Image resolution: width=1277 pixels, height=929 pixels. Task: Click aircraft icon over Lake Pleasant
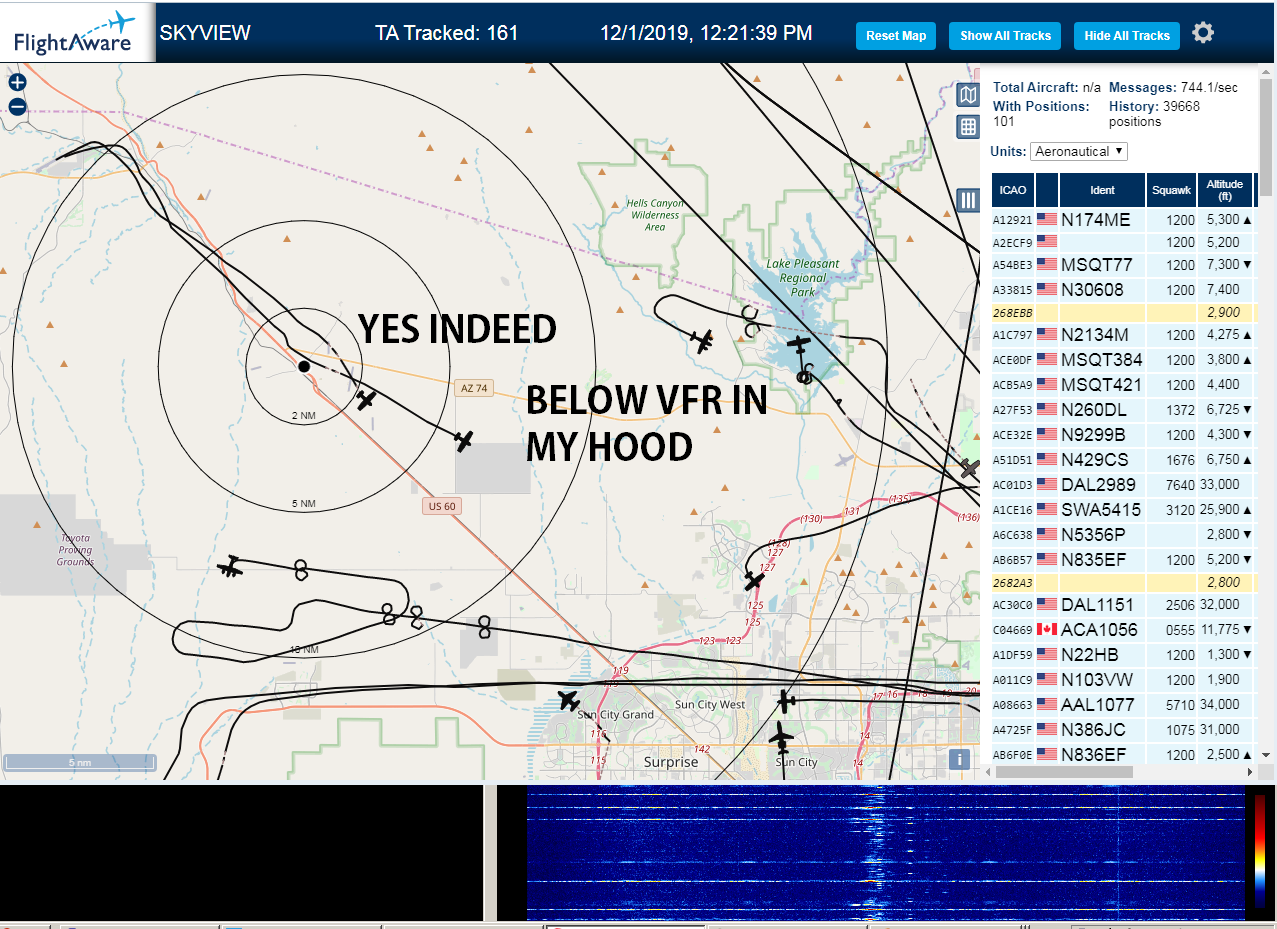click(x=798, y=344)
